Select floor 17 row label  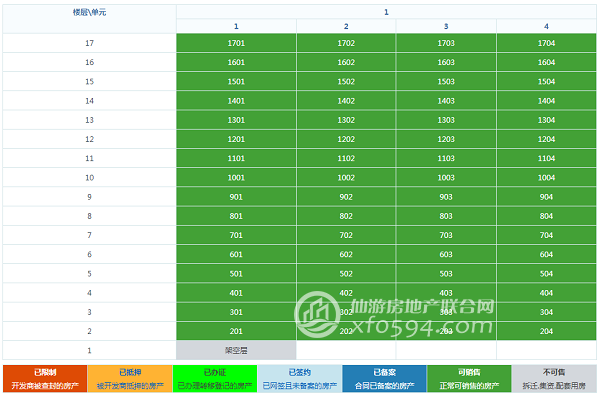(90, 43)
